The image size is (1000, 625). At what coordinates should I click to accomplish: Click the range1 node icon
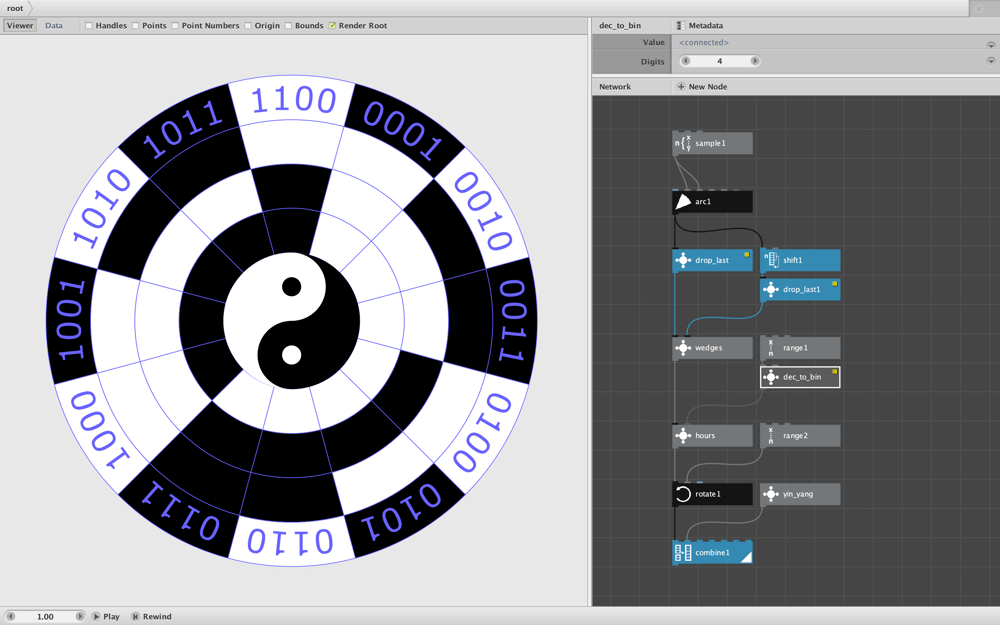pos(771,348)
